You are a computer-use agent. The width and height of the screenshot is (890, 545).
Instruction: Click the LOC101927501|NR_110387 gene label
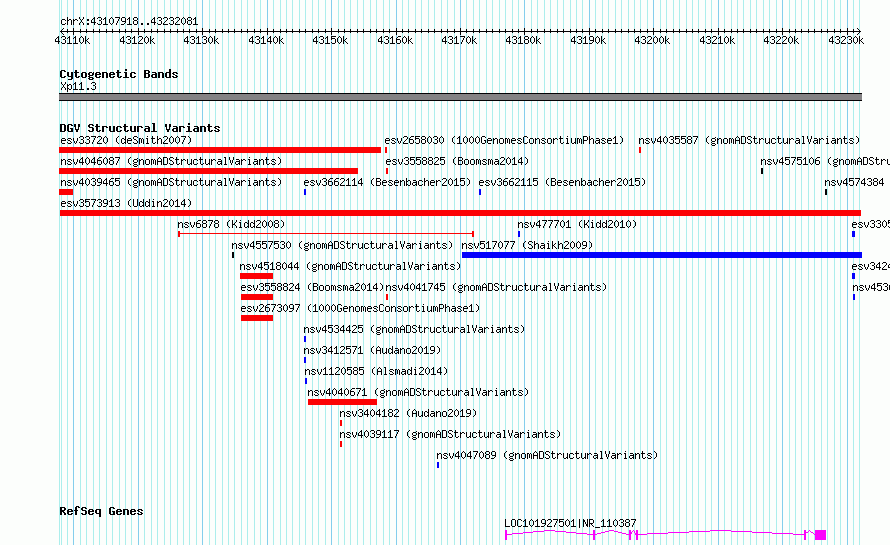pyautogui.click(x=570, y=523)
